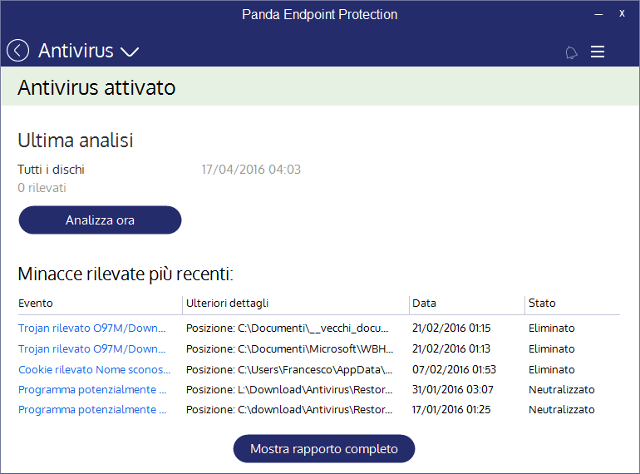Click Neutralizzato status of 17/01/2016 row
This screenshot has width=640, height=474.
[x=561, y=409]
